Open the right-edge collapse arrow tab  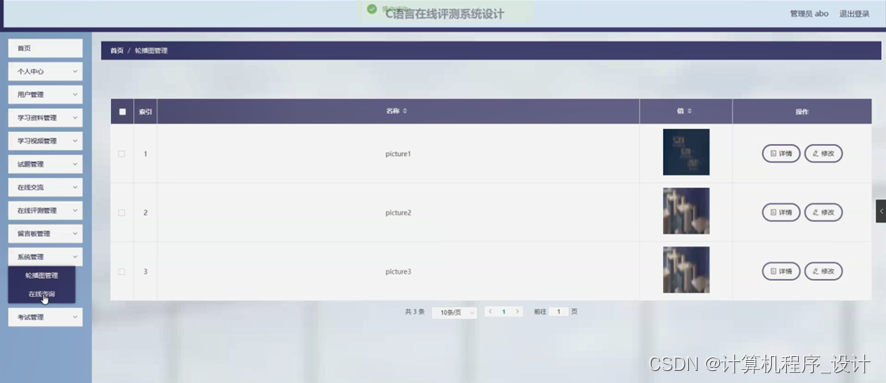[881, 211]
